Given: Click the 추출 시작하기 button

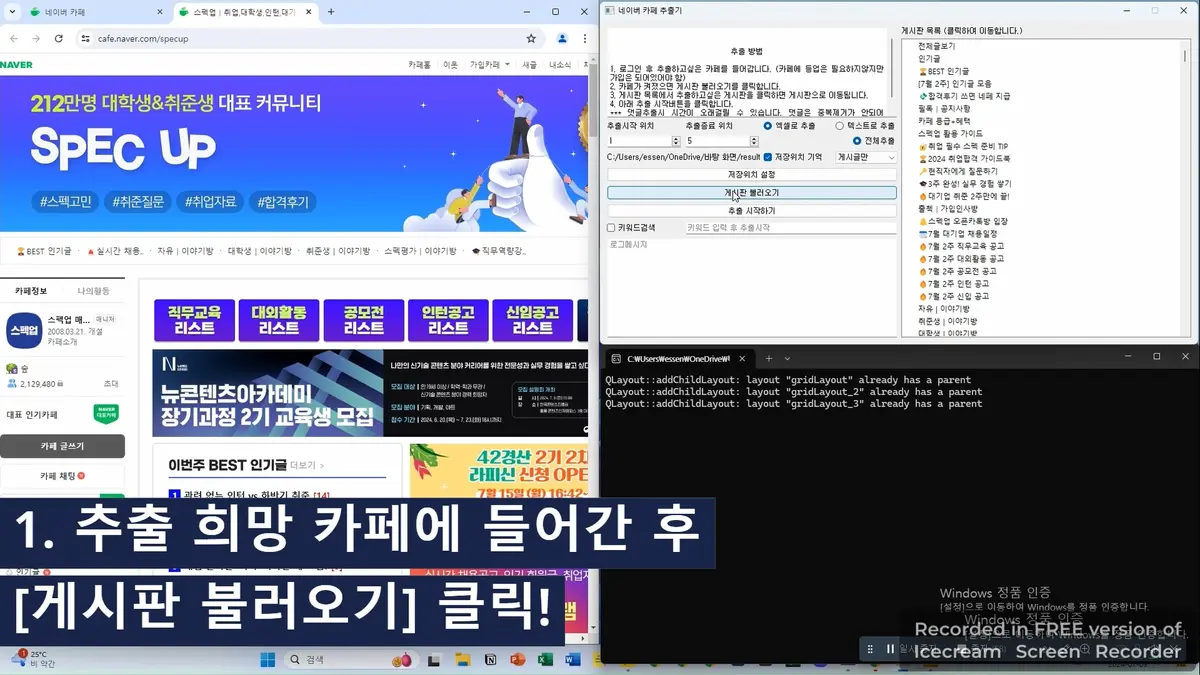Looking at the screenshot, I should pos(752,211).
